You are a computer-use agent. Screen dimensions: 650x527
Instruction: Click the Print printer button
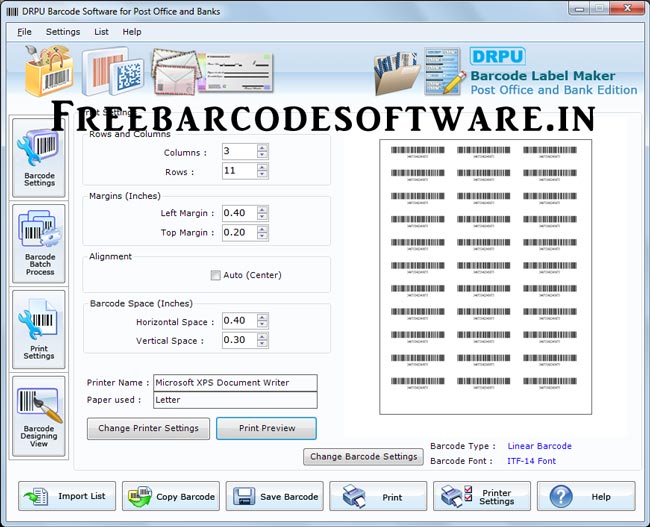coord(378,496)
